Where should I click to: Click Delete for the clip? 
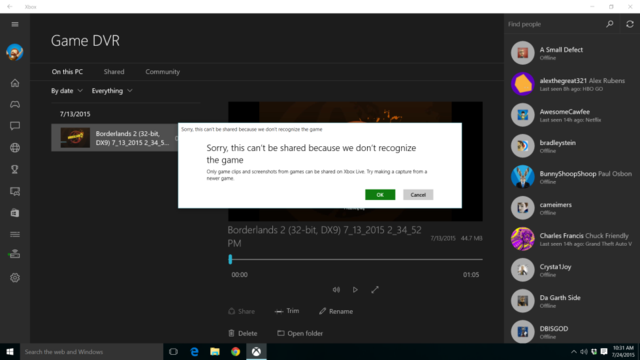click(x=243, y=333)
